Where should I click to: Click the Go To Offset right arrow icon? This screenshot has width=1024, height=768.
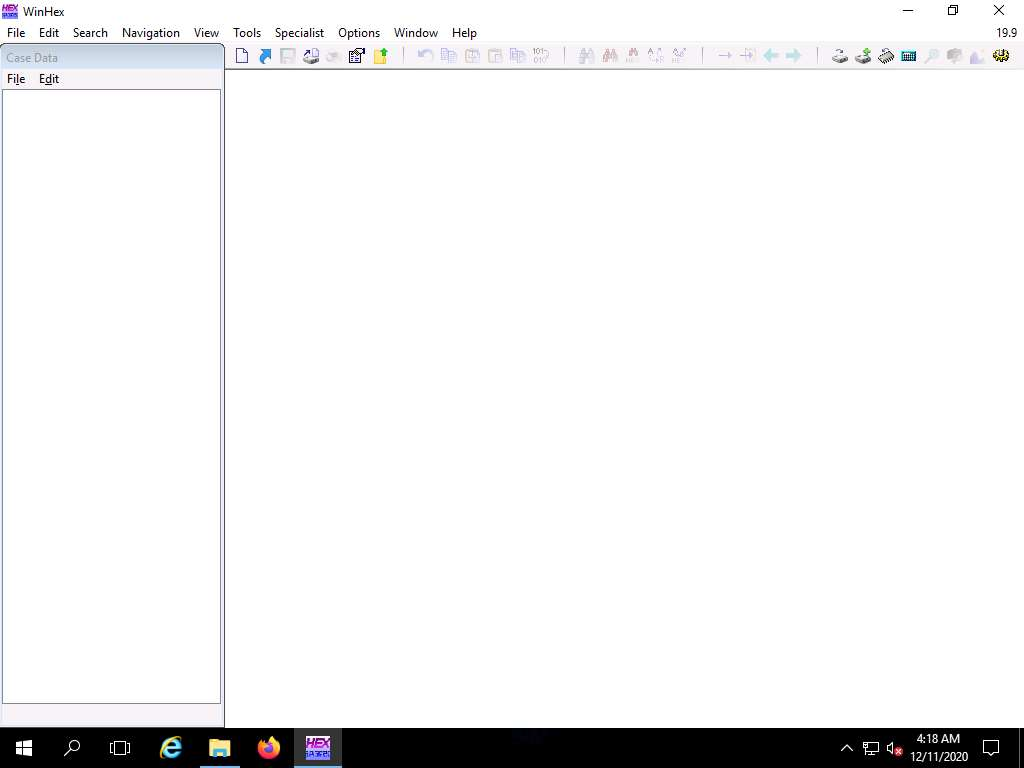(725, 56)
